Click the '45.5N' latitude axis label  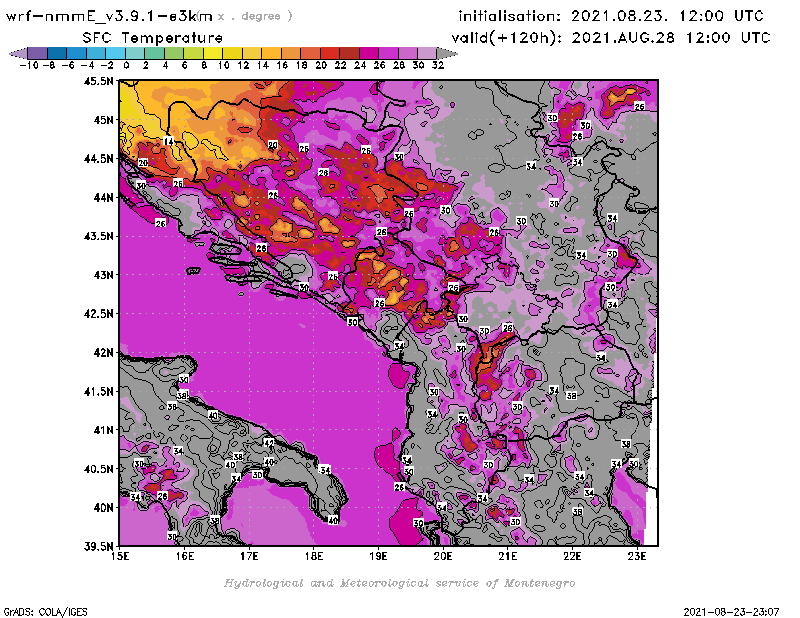point(99,81)
